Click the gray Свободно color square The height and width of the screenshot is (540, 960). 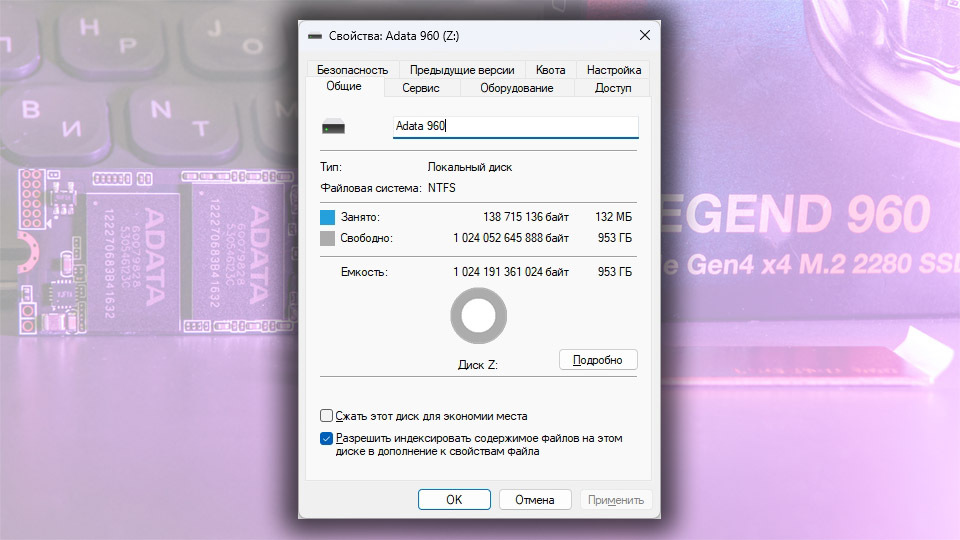[x=328, y=238]
